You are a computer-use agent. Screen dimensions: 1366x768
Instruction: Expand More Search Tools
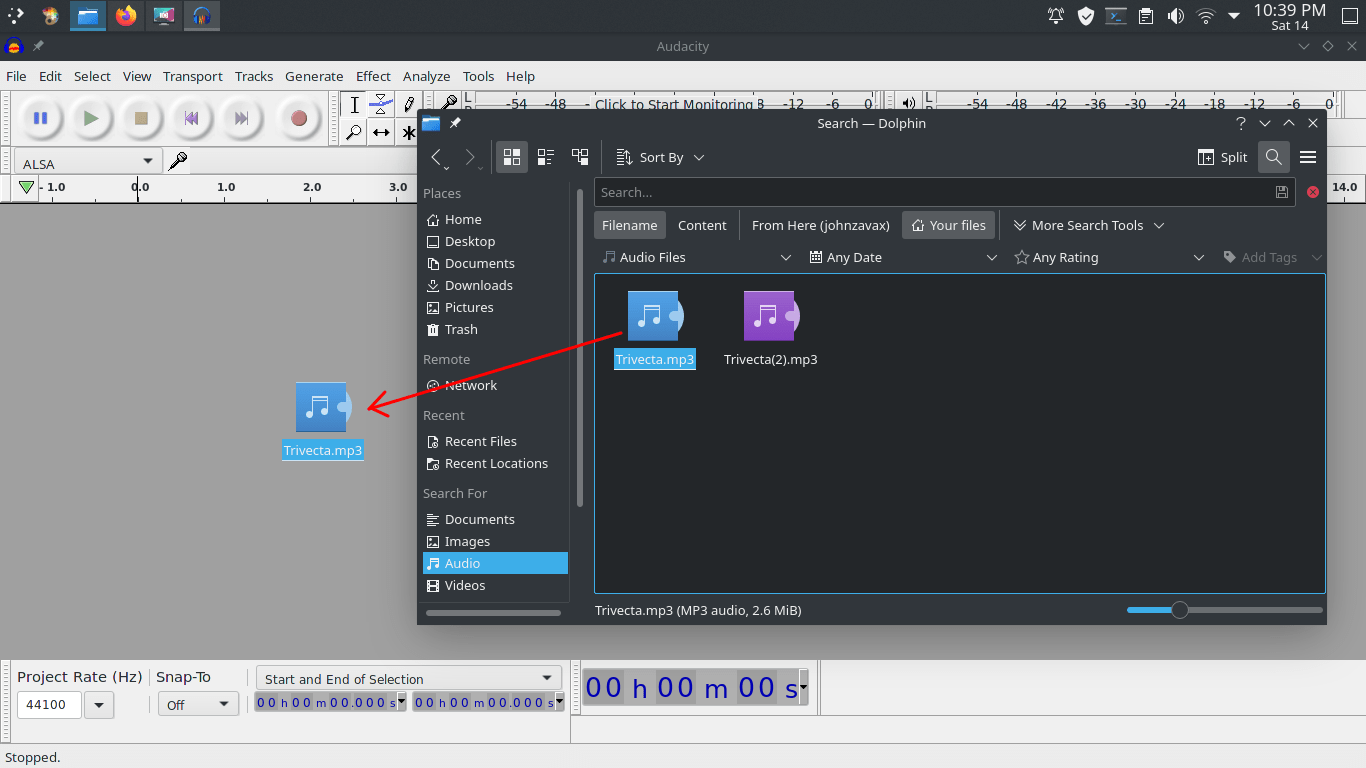1088,225
